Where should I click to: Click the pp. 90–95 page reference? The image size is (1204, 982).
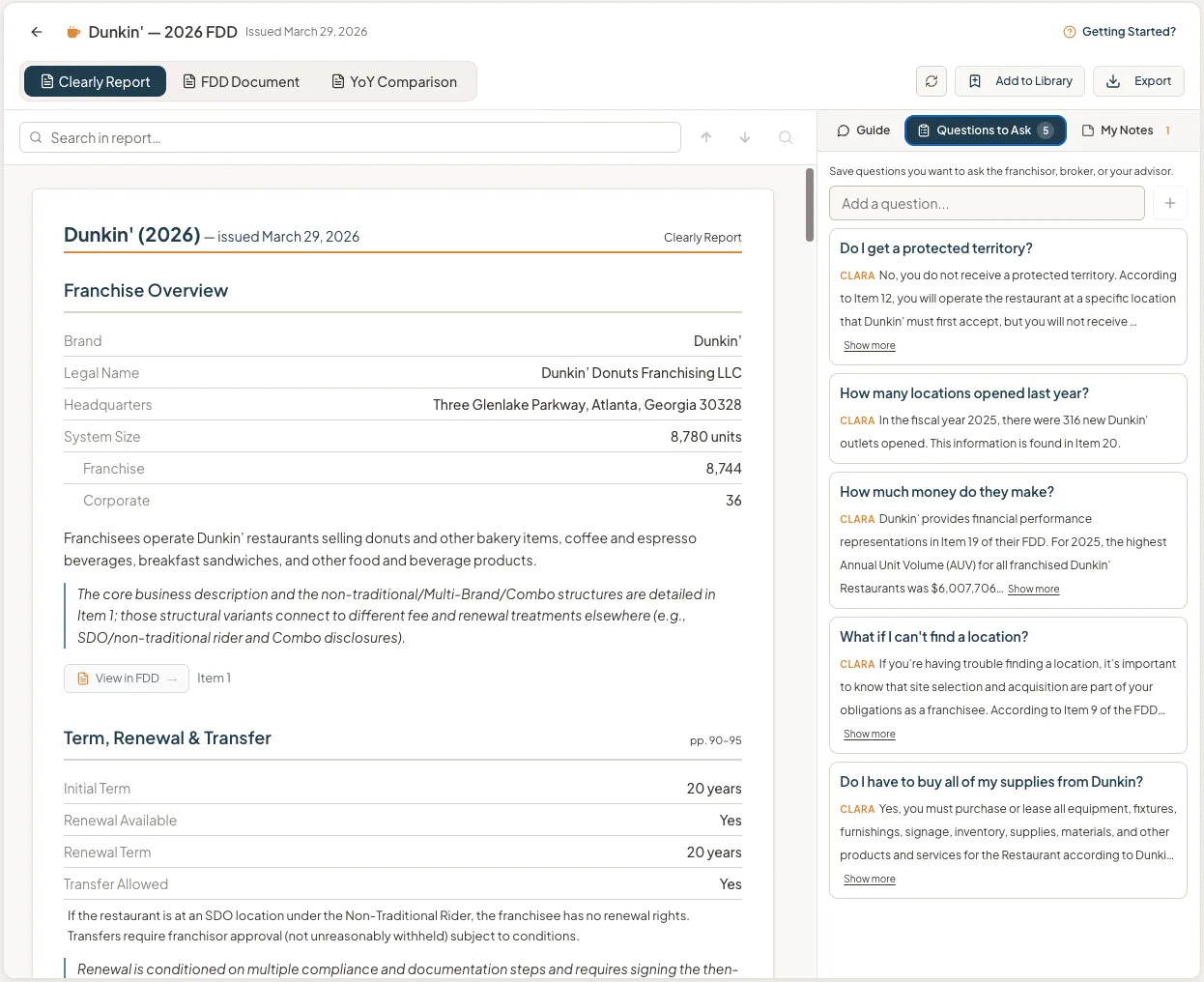tap(716, 741)
